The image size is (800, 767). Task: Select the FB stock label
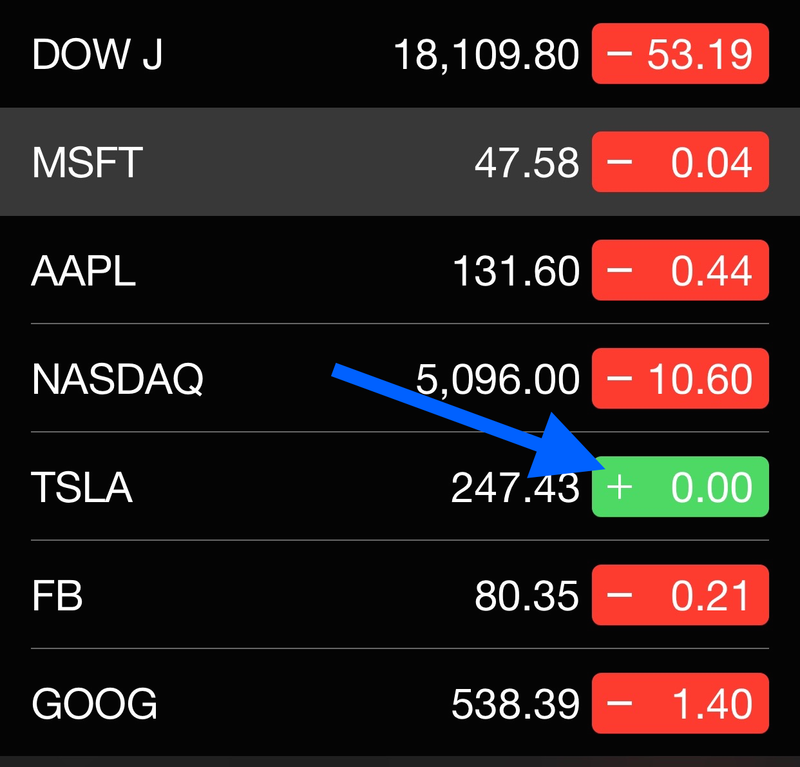57,596
